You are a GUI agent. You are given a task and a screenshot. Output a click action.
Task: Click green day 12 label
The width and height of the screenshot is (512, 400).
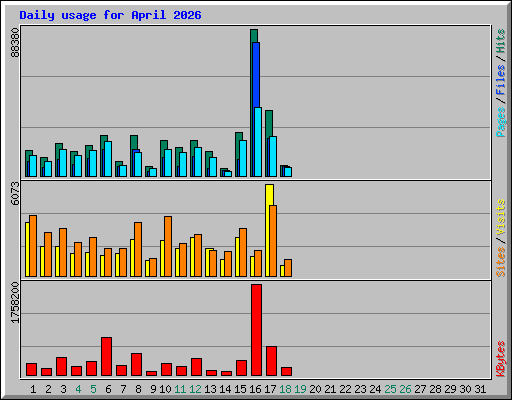click(195, 389)
